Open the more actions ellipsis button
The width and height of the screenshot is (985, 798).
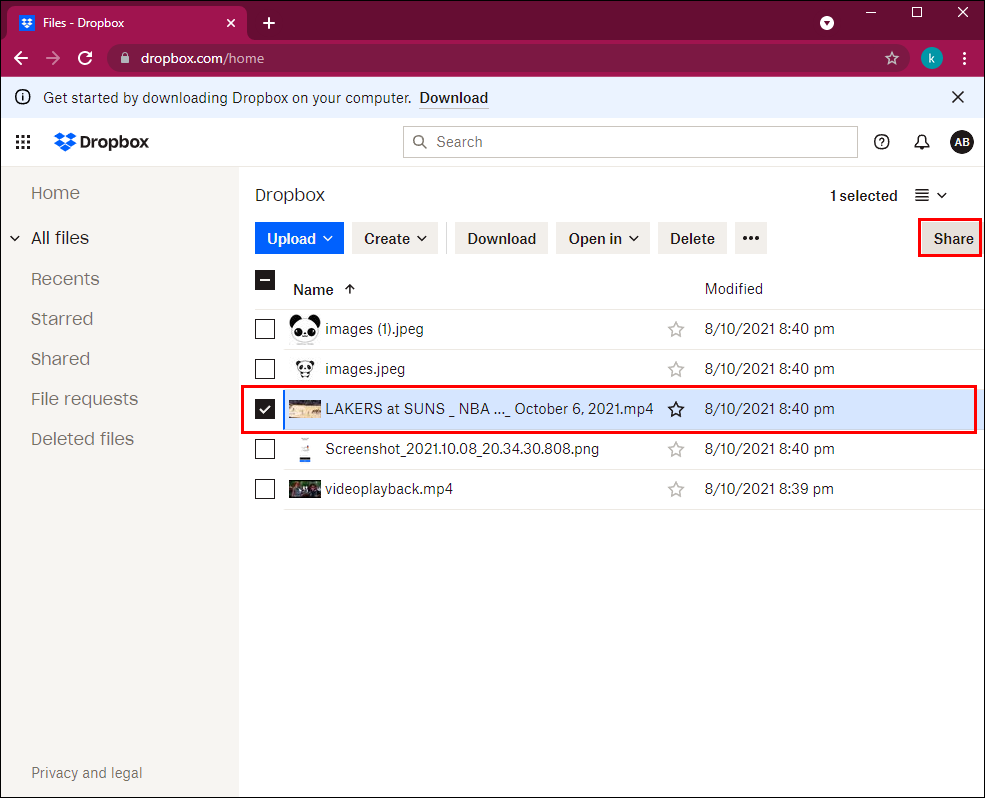tap(751, 238)
